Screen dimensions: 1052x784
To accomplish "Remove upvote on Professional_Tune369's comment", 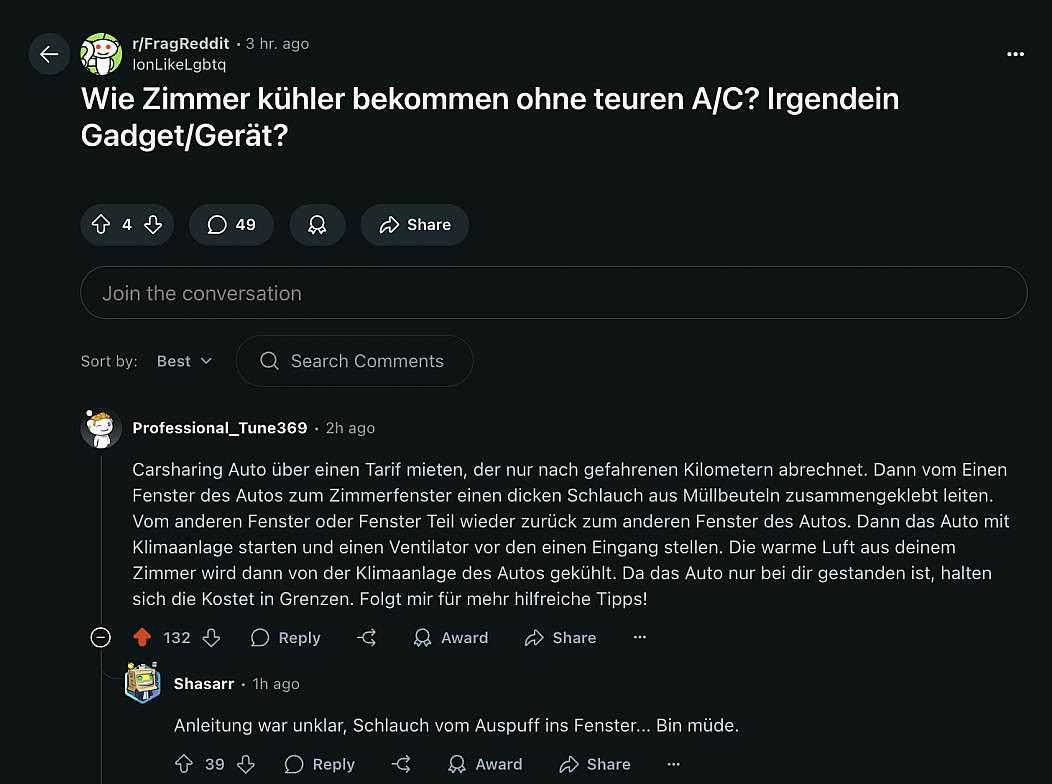I will [x=142, y=638].
